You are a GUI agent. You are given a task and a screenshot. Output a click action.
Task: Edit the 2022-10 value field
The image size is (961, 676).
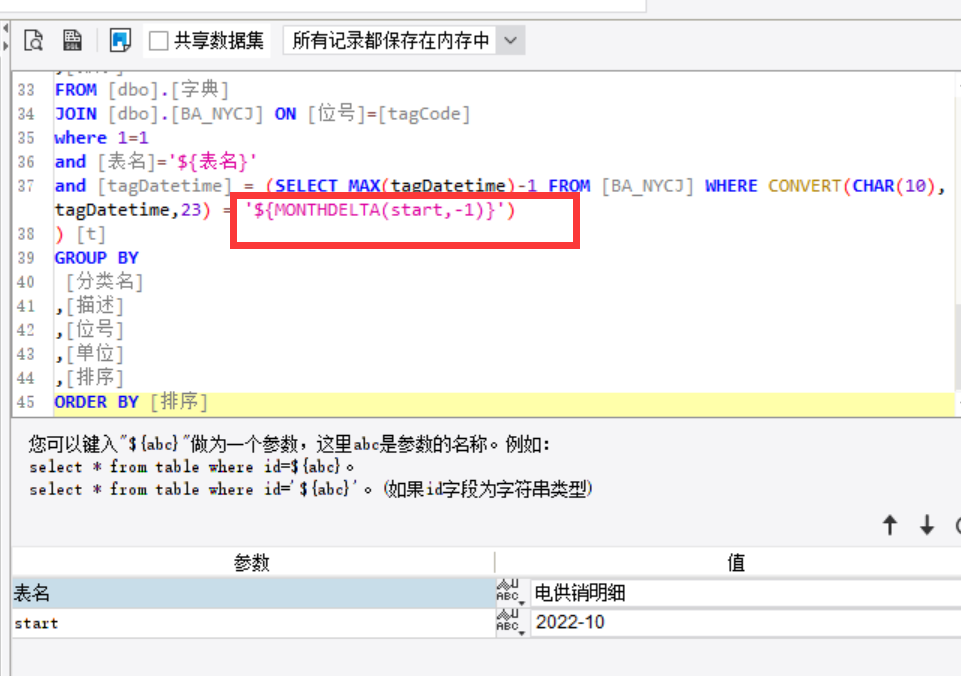pos(745,623)
